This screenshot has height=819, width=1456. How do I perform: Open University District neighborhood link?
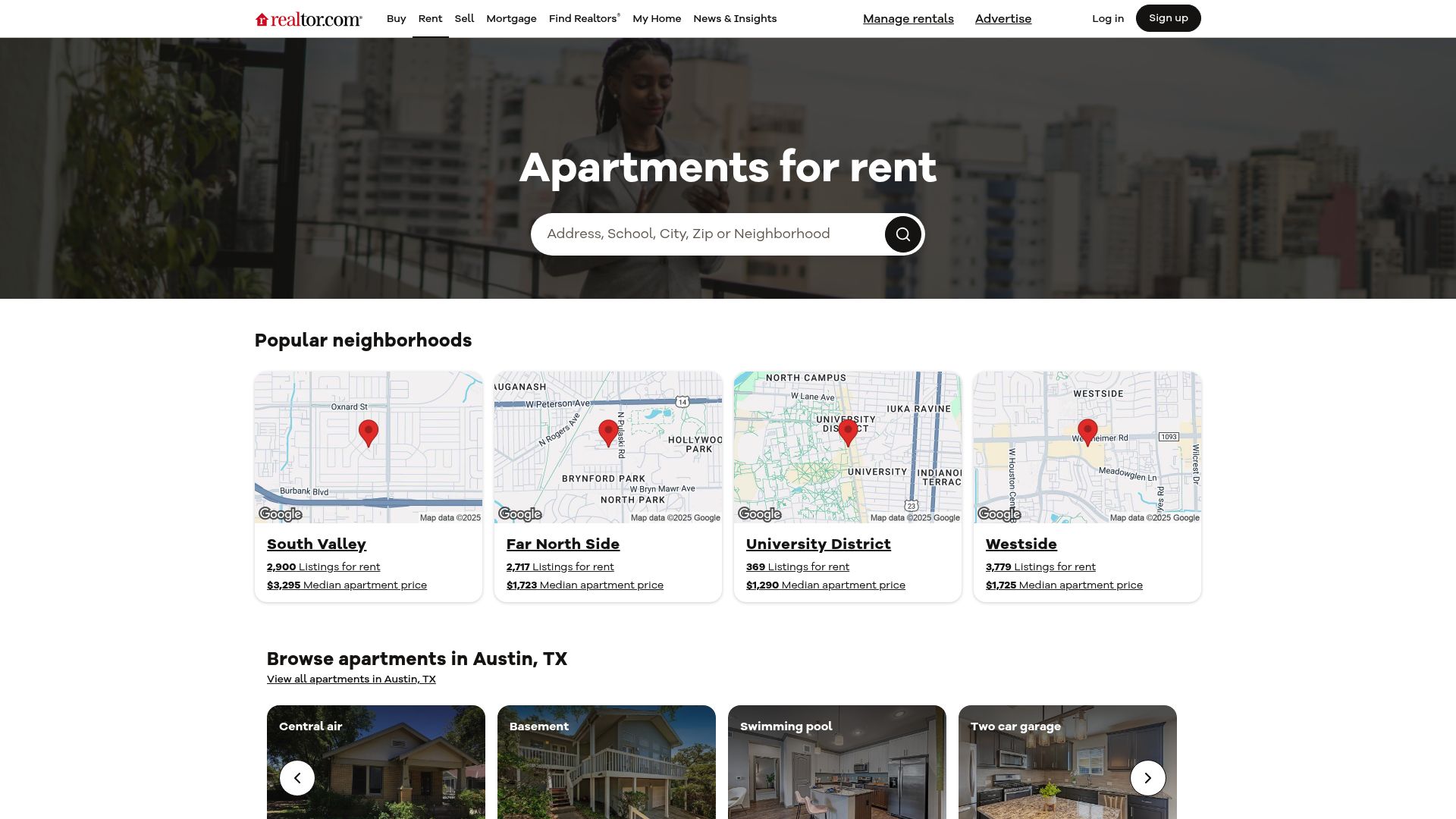[x=818, y=544]
